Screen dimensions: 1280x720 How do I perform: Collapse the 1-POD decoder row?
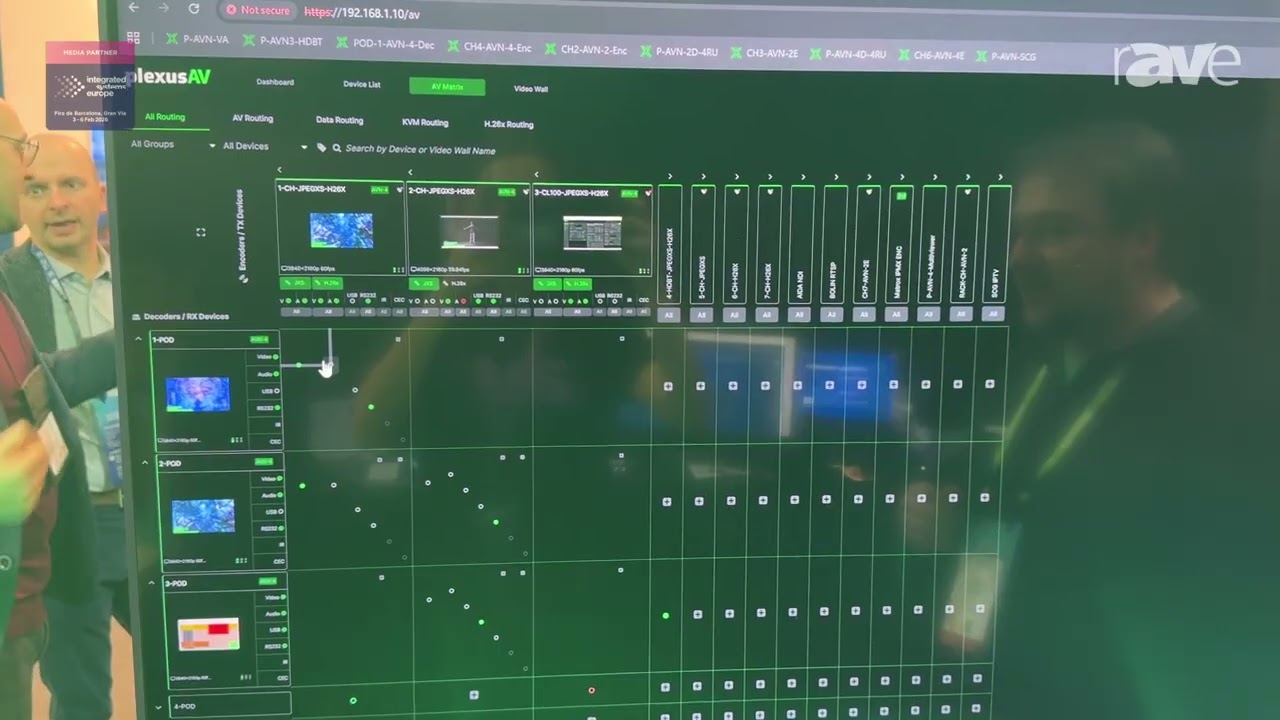(x=138, y=340)
